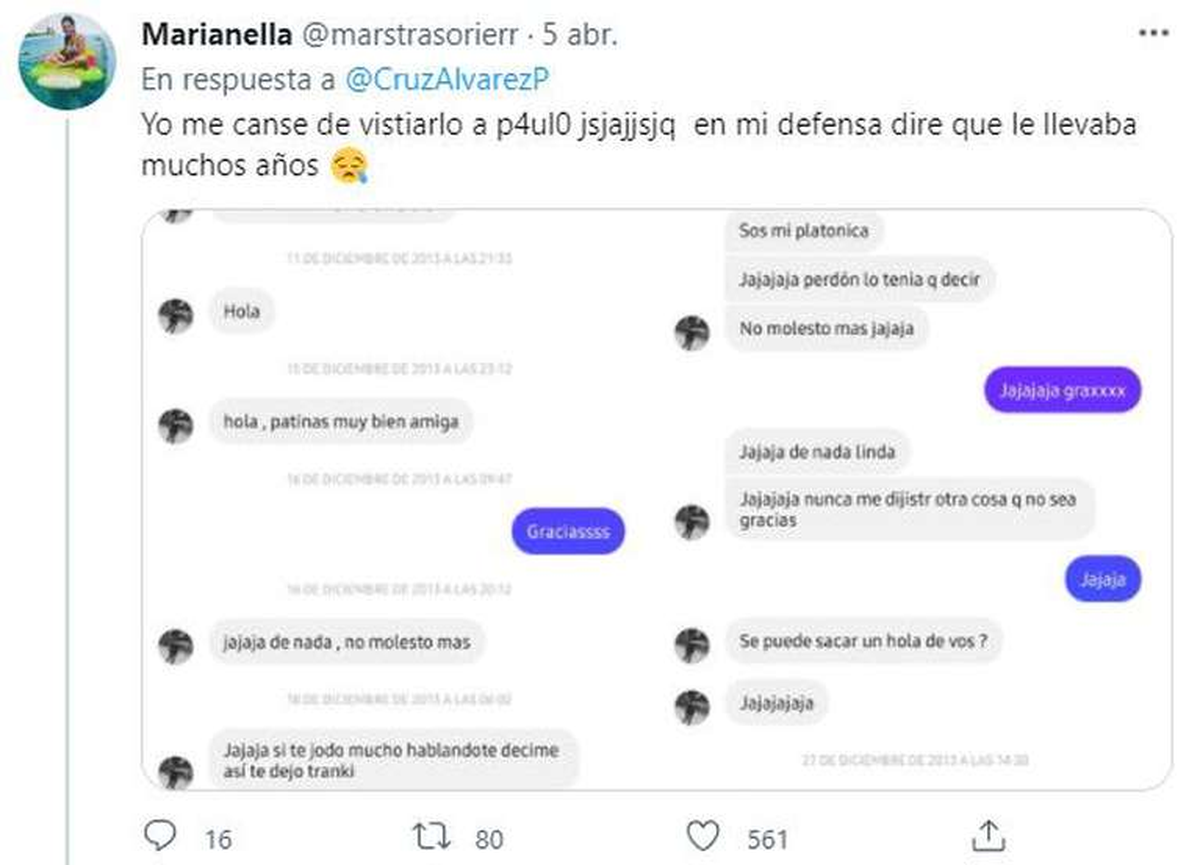Open the @marstrasorierr handle link
This screenshot has width=1200, height=865.
tap(409, 34)
